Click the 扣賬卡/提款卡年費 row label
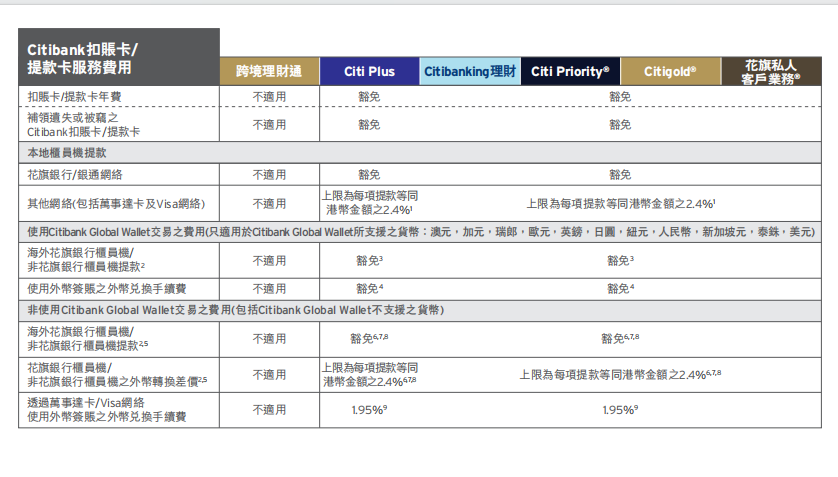This screenshot has height=477, width=838. click(x=73, y=97)
